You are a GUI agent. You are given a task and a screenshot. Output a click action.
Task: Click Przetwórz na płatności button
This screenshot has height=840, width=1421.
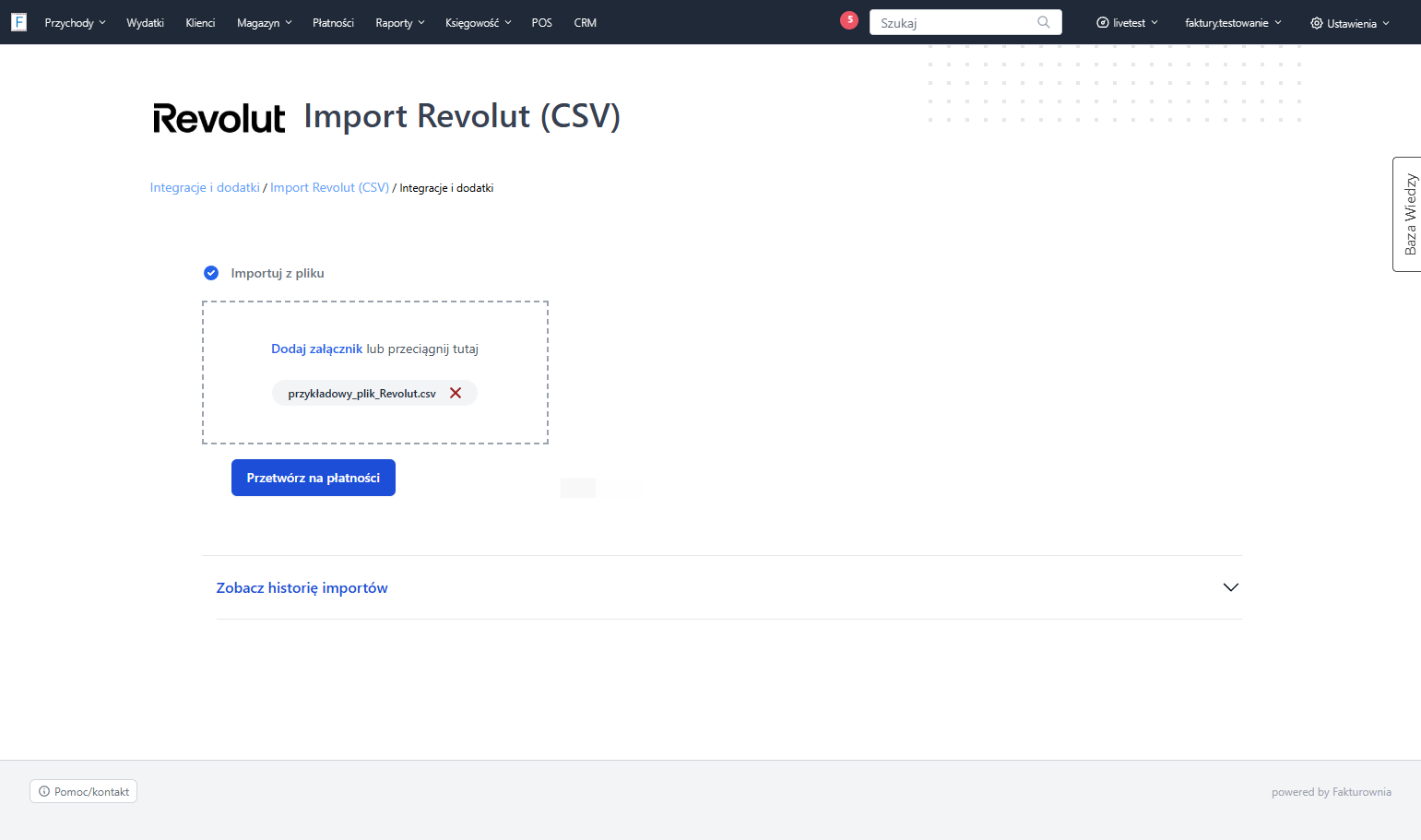[314, 478]
